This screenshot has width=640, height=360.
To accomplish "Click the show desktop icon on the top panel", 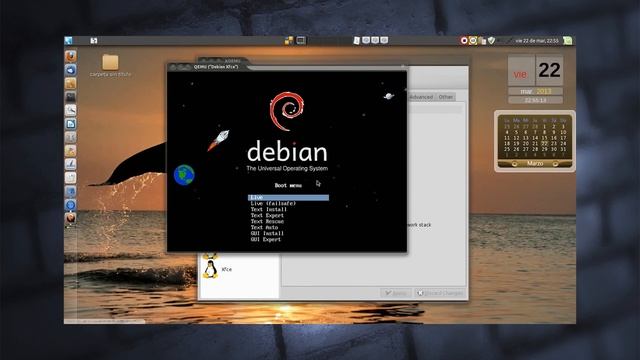I will [x=94, y=40].
